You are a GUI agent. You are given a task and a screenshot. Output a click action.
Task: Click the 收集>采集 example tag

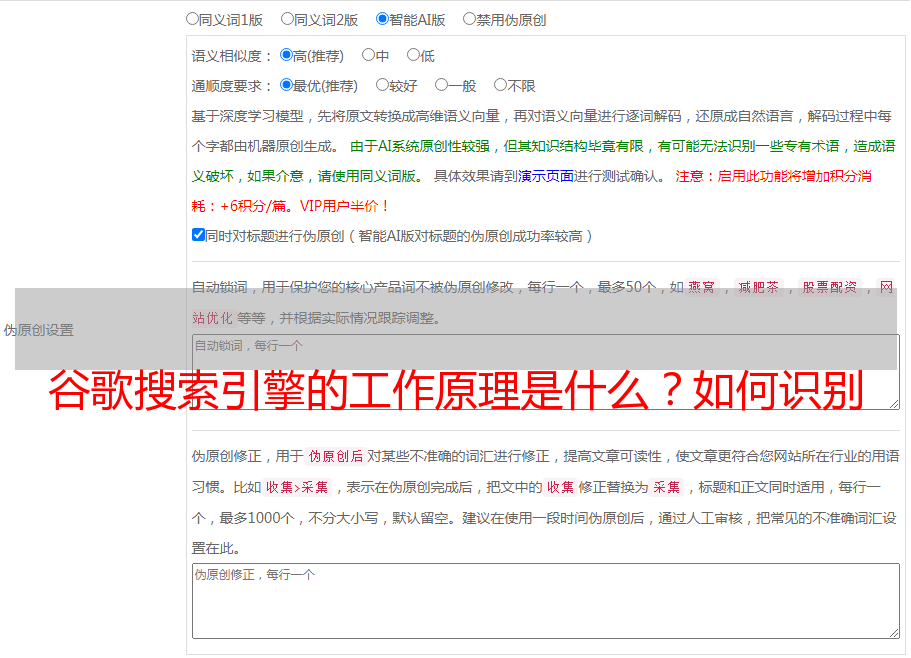pos(297,487)
